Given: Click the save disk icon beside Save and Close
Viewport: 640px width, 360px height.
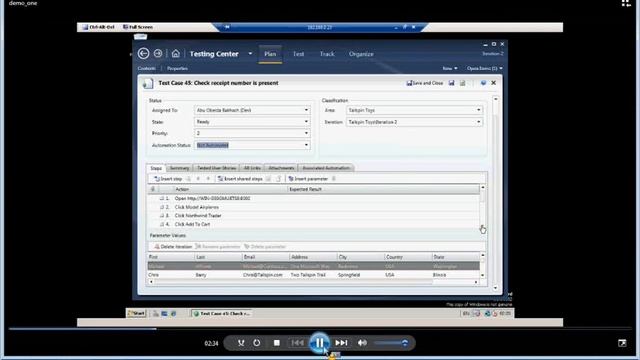Looking at the screenshot, I should click(x=451, y=83).
